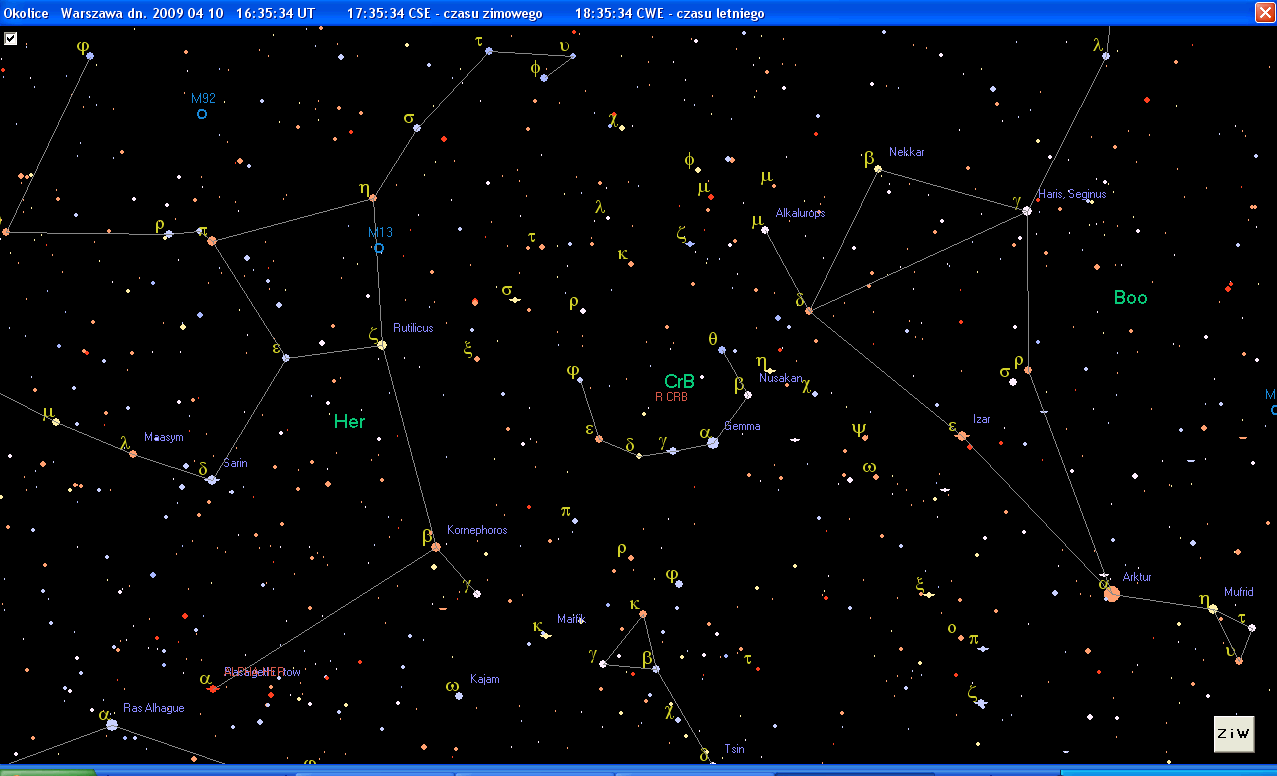Click the 'CrB' constellation label
This screenshot has width=1277, height=776.
tap(680, 382)
